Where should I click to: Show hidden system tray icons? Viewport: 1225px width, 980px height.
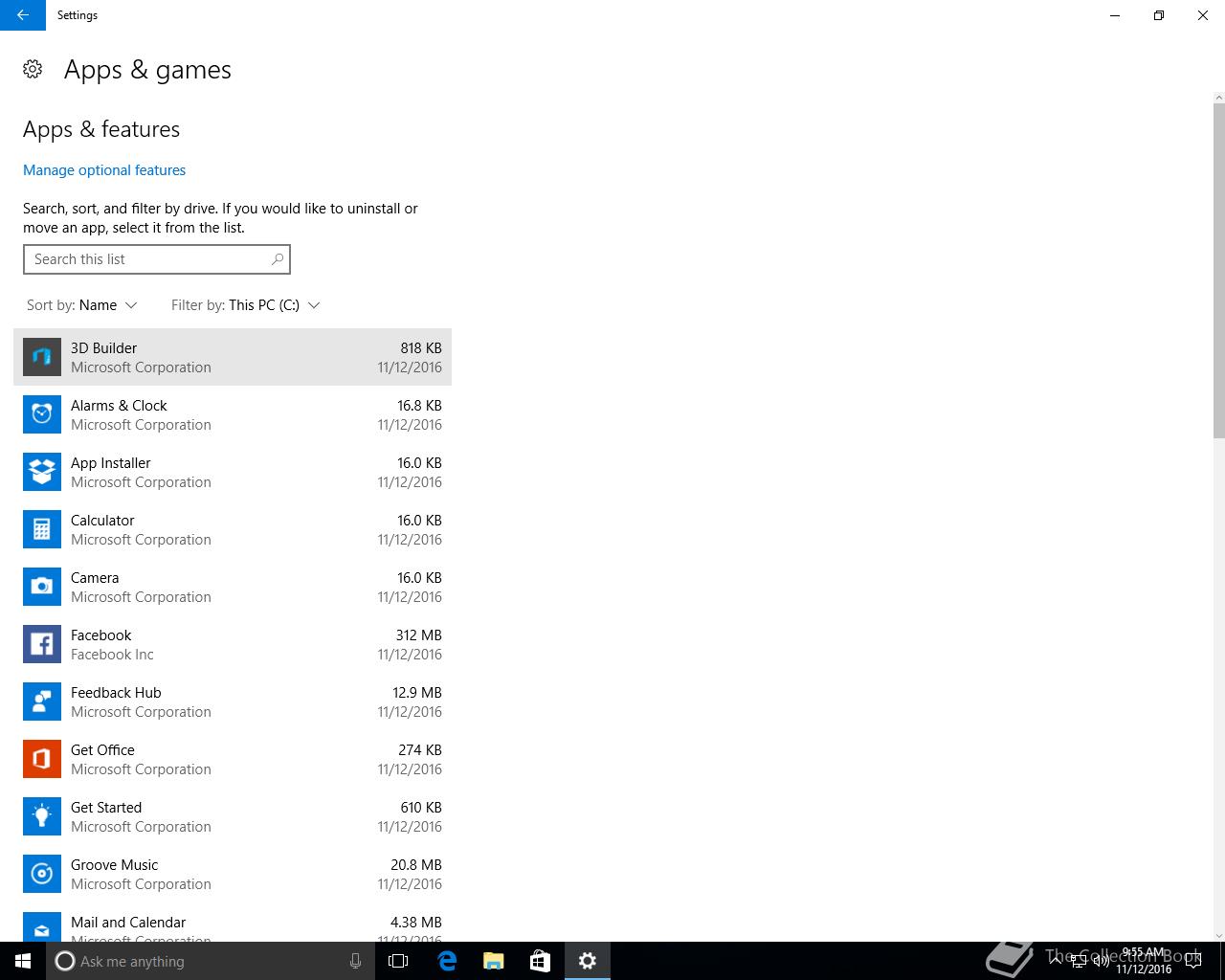(1056, 961)
